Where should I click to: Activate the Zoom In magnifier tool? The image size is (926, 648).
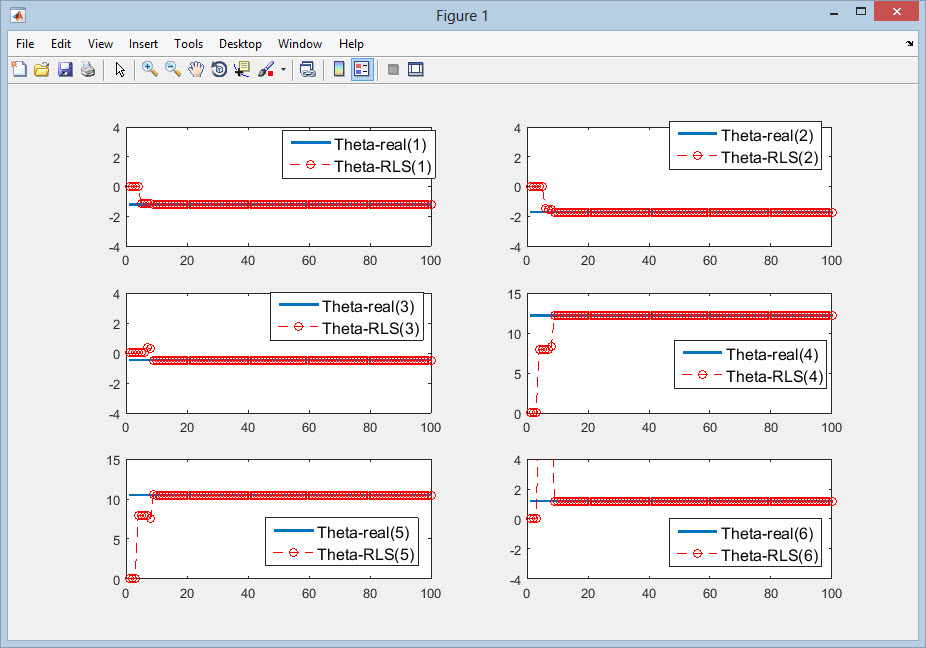(x=150, y=69)
